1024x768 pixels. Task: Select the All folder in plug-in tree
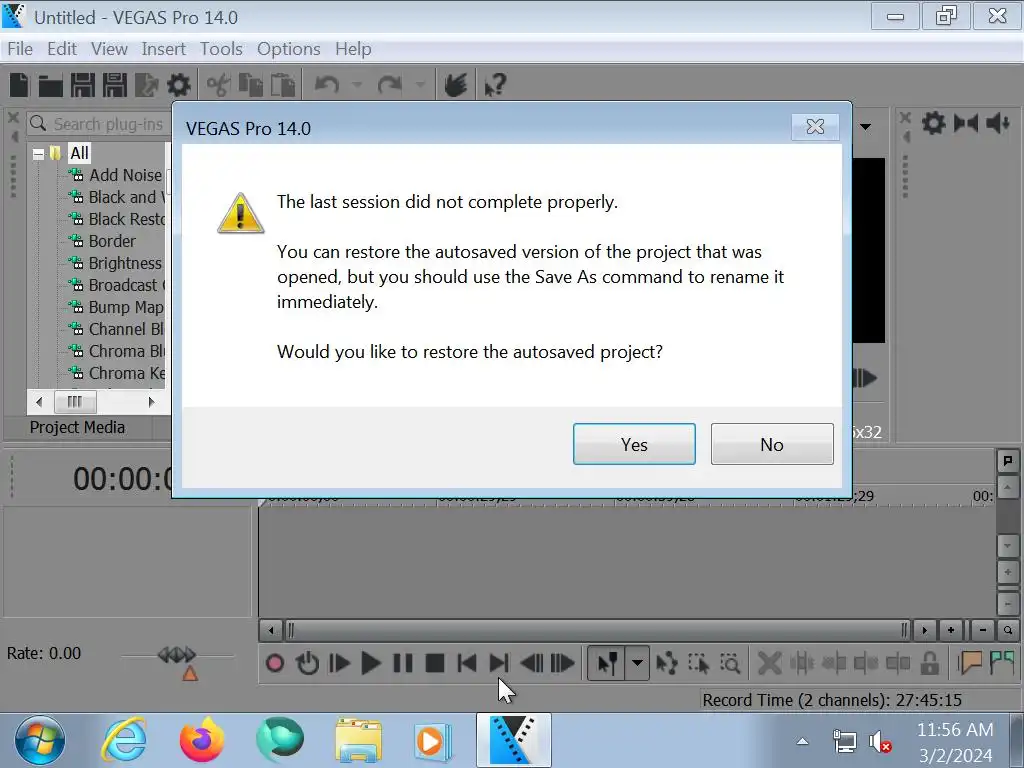(79, 153)
